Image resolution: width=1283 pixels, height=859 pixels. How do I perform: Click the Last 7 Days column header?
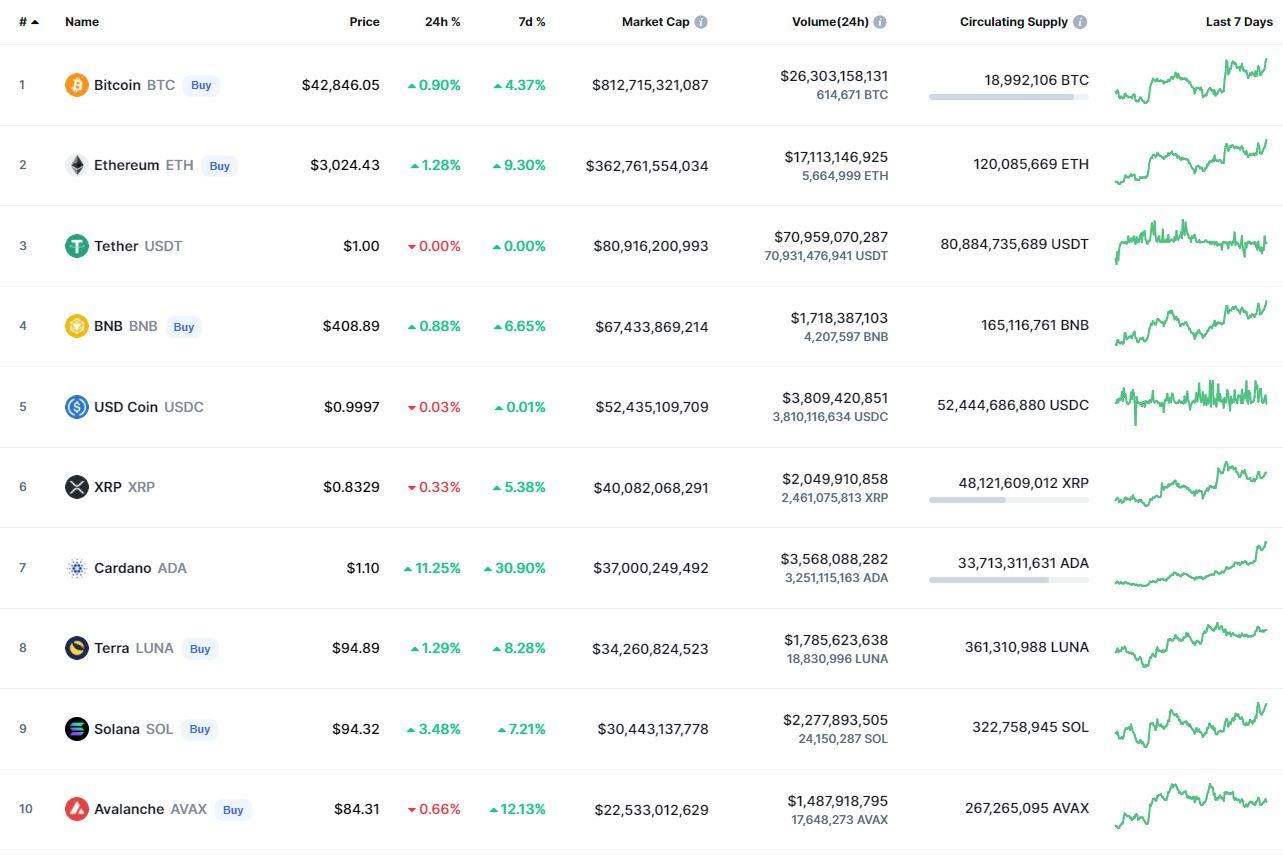point(1239,22)
